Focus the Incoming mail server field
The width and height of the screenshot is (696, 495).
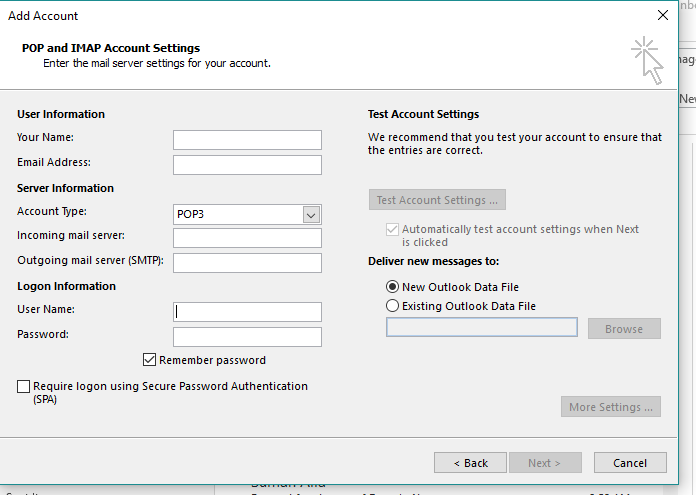(247, 238)
